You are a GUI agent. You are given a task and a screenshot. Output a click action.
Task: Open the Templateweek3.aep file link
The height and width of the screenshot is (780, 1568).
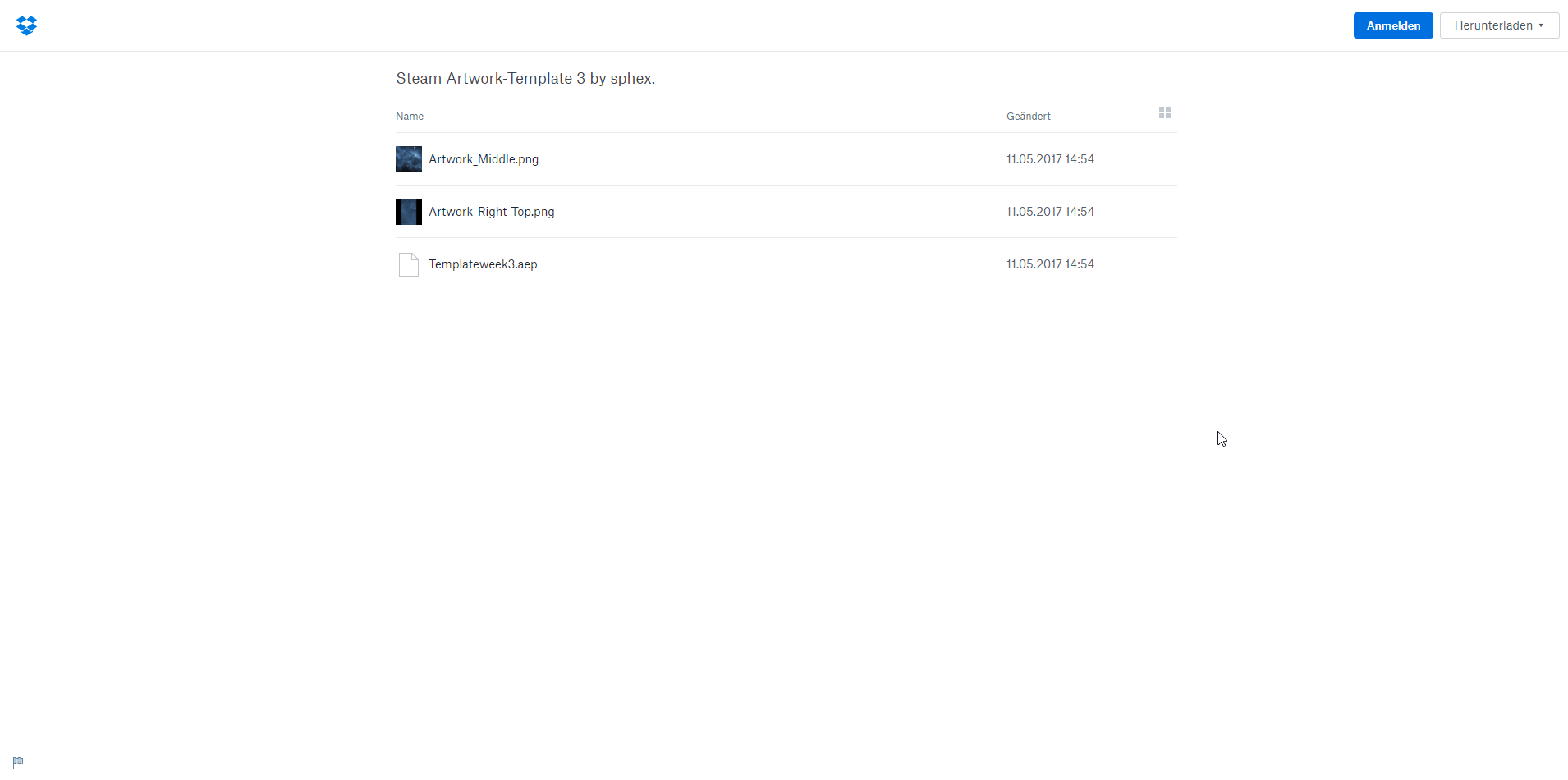pyautogui.click(x=483, y=264)
